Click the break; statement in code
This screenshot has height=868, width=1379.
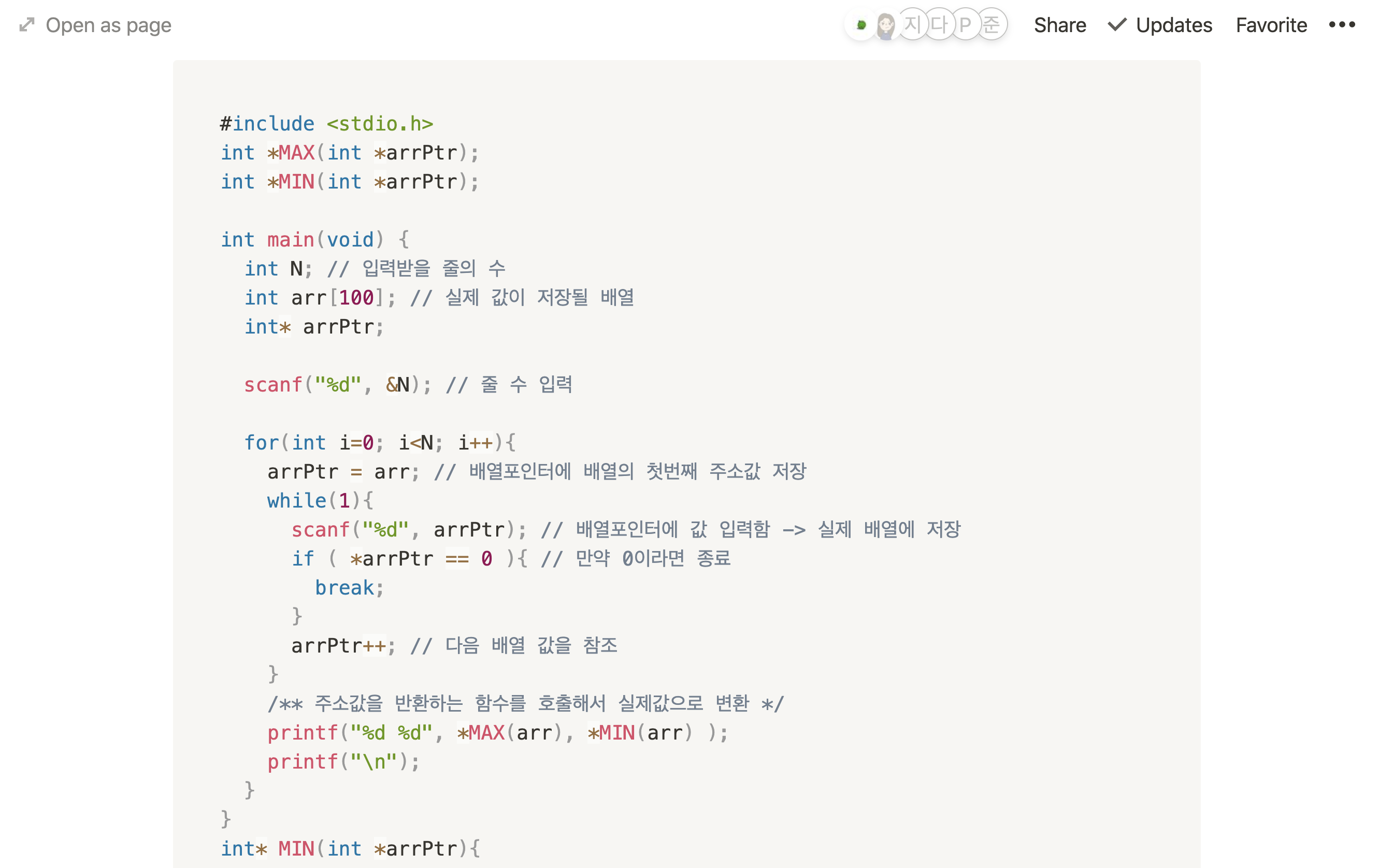click(x=348, y=587)
